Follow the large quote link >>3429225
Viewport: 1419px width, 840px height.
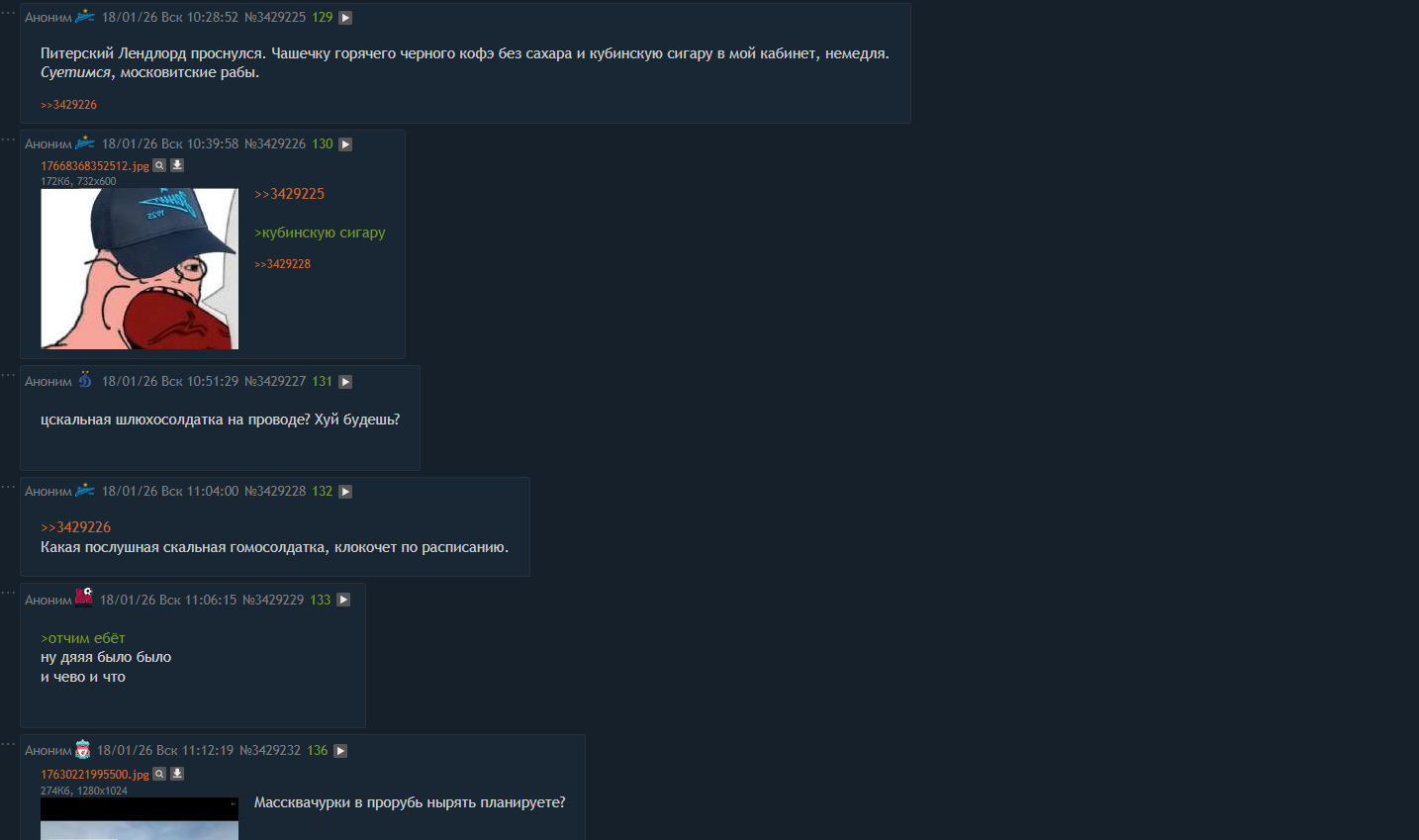tap(289, 194)
